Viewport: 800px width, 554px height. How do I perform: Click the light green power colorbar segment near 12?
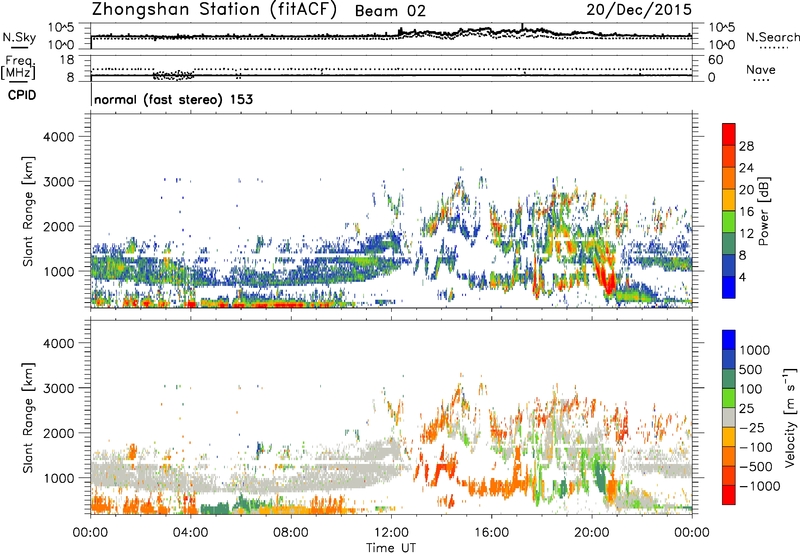(729, 221)
